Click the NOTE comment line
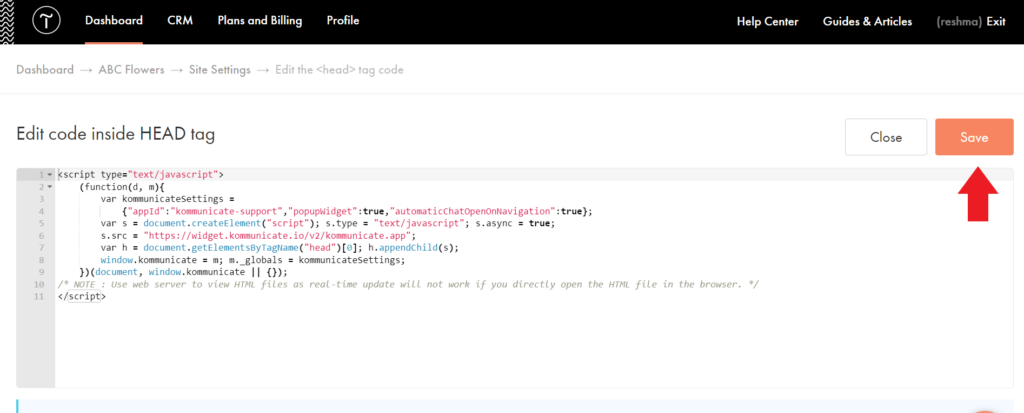 pos(408,284)
